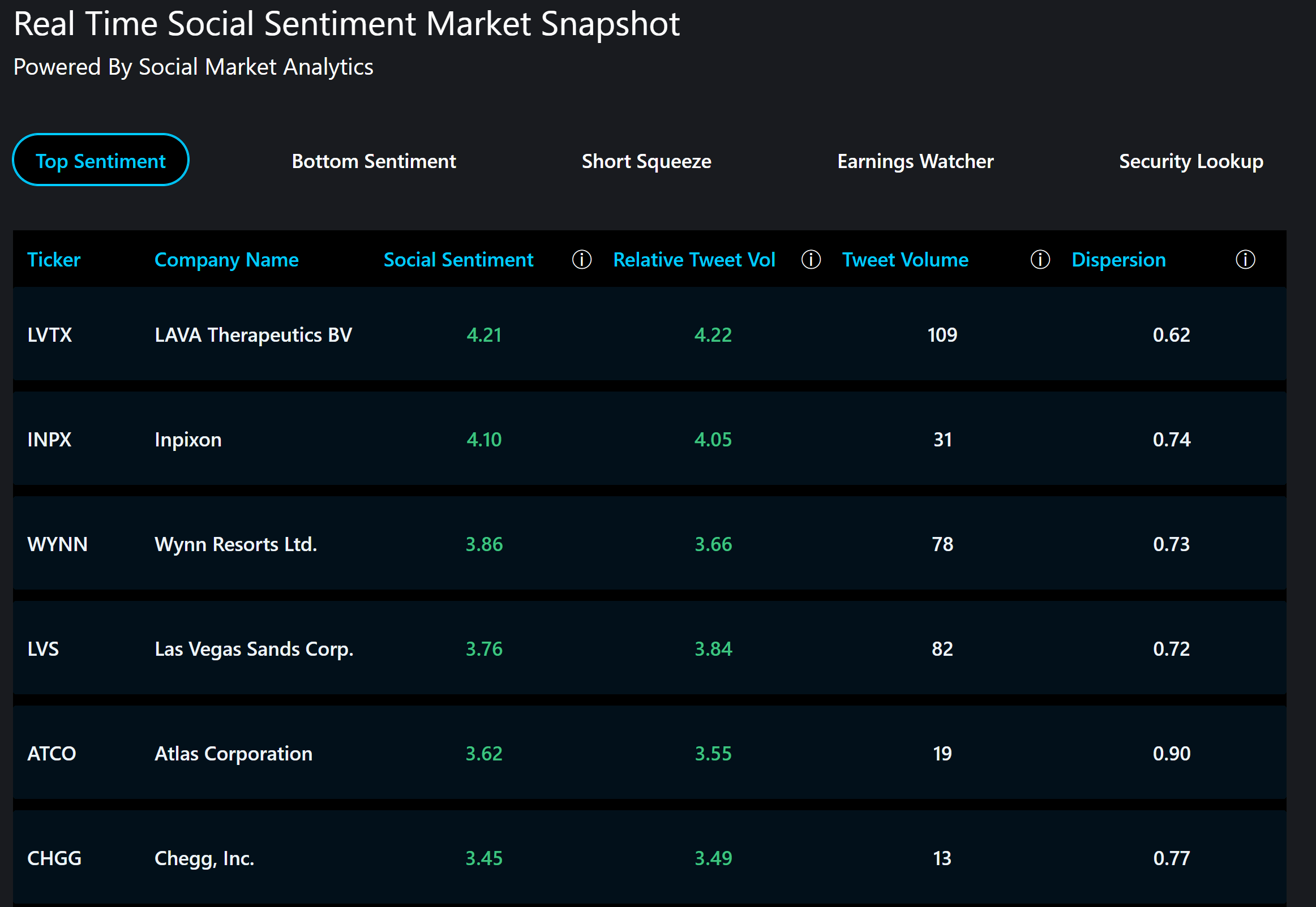Click ATCO tweet volume 19
Viewport: 1316px width, 907px height.
tap(942, 753)
